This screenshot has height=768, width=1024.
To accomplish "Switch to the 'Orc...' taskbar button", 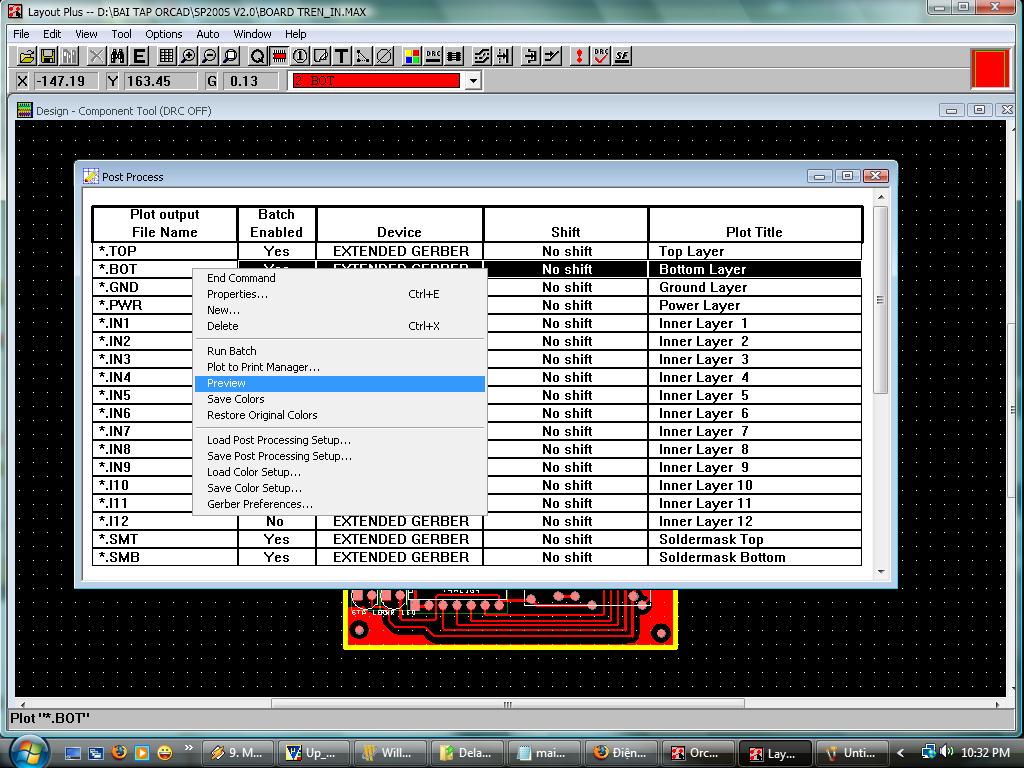I will [697, 753].
